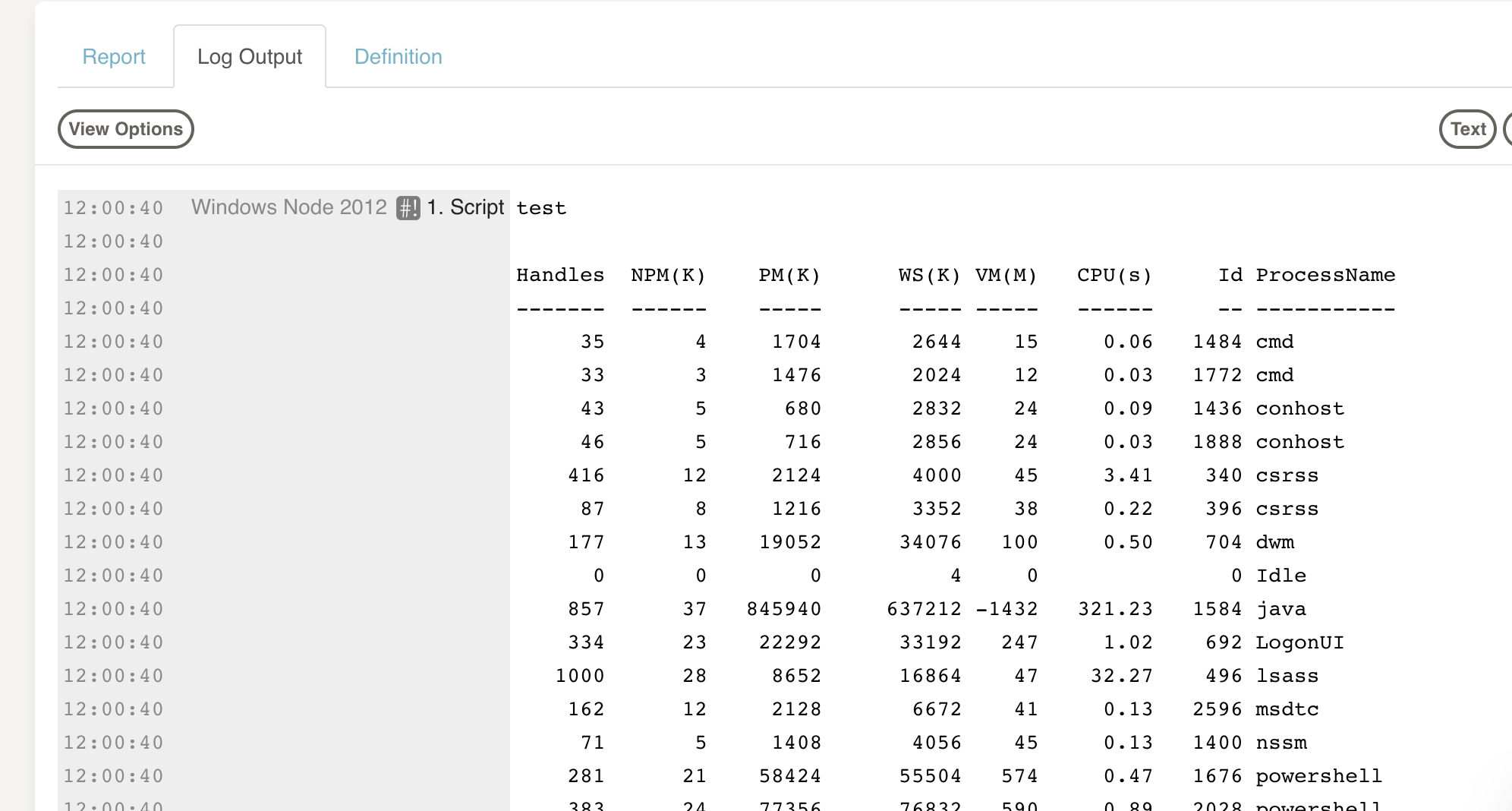Click the test script command text
Viewport: 1512px width, 811px height.
(542, 208)
